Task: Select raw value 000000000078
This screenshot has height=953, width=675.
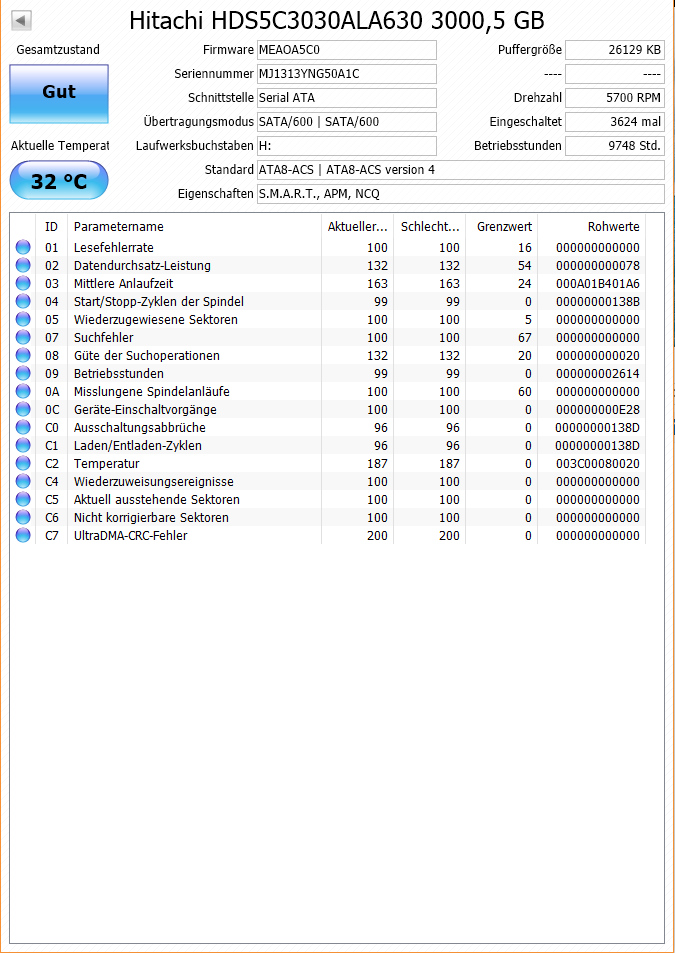Action: click(x=598, y=266)
